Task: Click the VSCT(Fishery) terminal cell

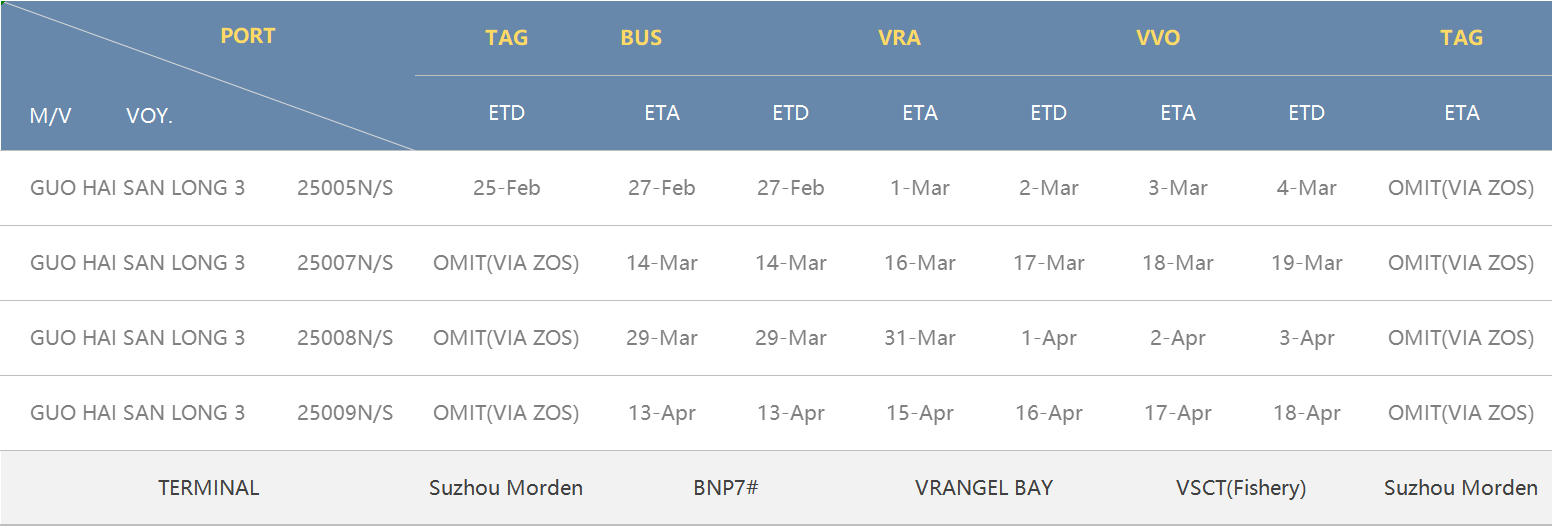Action: pos(1241,488)
